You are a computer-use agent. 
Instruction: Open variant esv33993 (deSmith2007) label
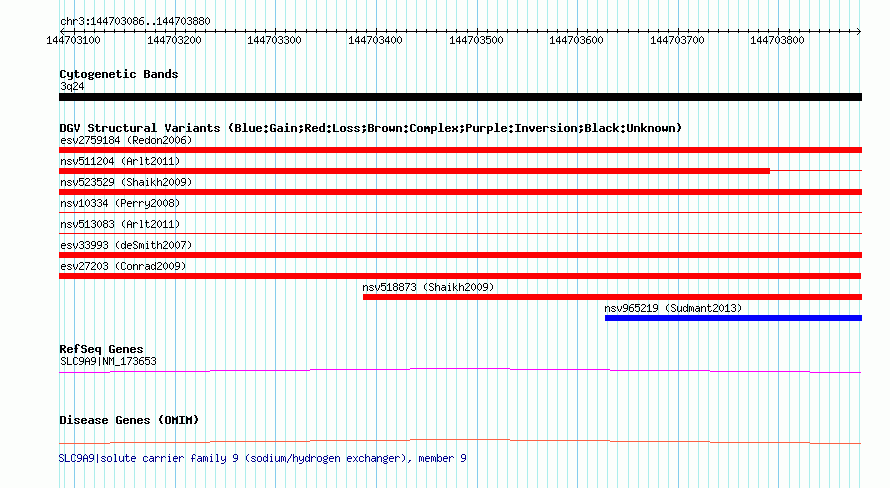[126, 245]
